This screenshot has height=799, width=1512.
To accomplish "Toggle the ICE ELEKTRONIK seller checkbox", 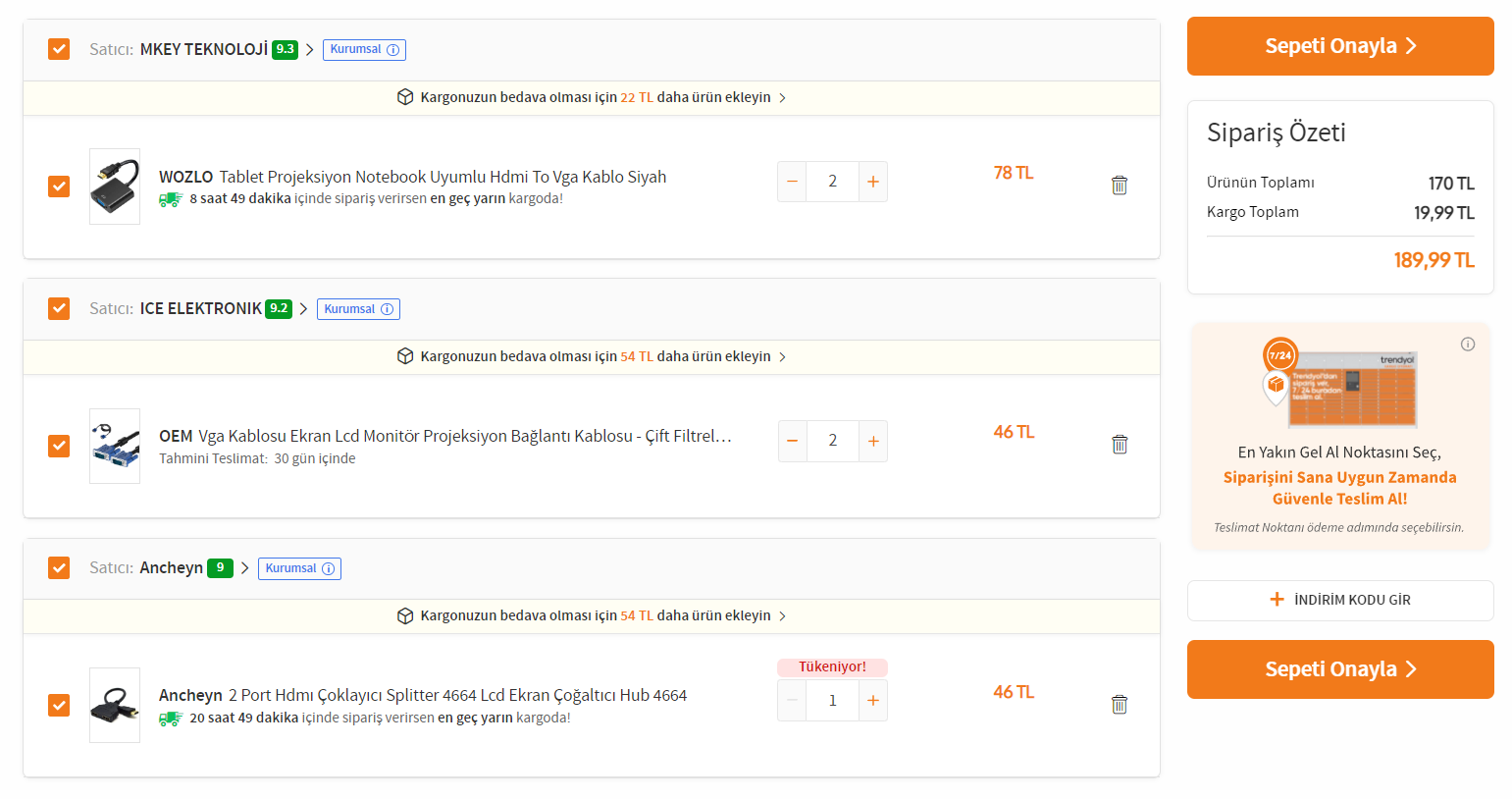I will point(59,308).
